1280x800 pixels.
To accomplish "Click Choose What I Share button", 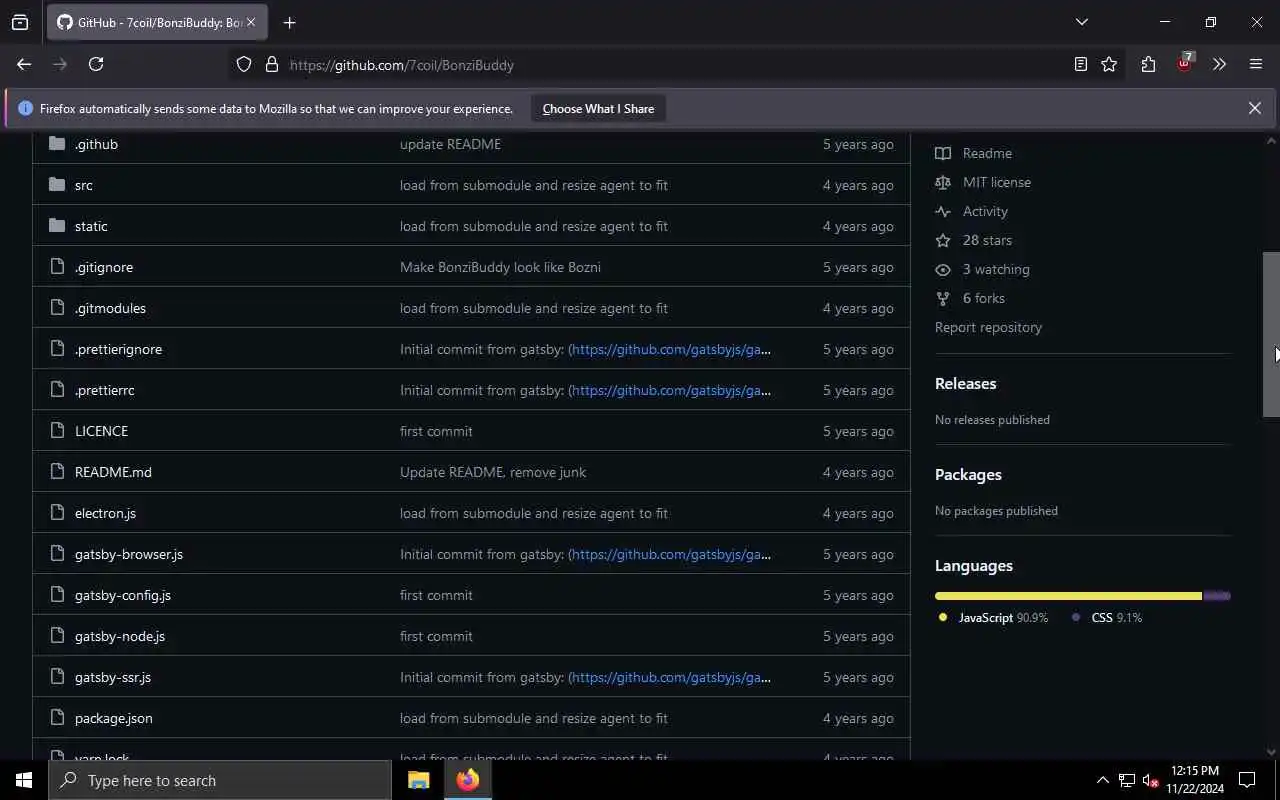I will [x=598, y=109].
